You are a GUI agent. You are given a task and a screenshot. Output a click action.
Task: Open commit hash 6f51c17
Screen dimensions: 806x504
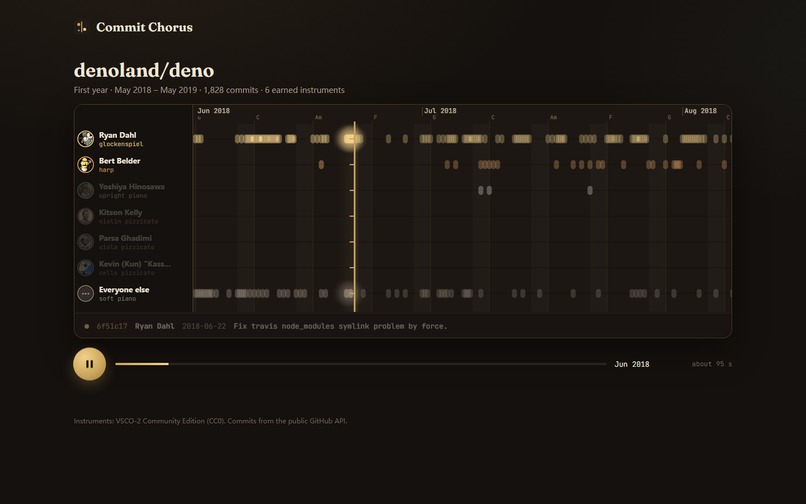tap(112, 326)
